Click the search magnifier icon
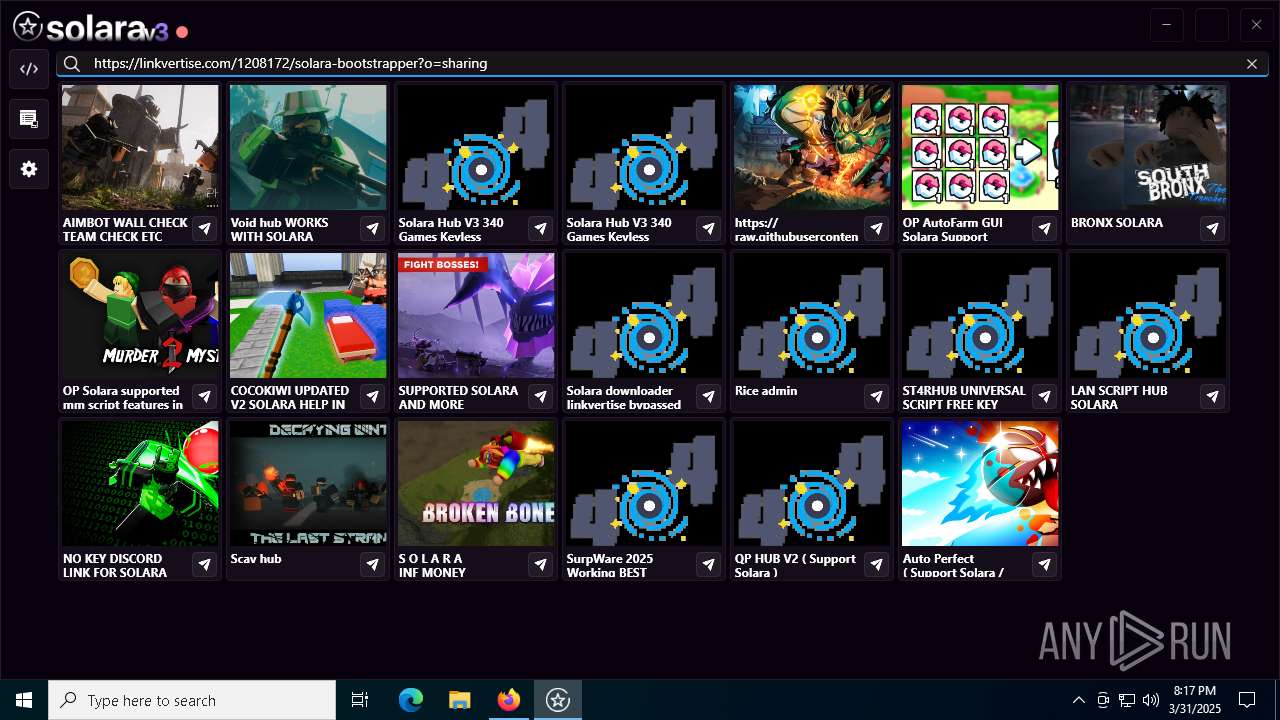 coord(72,64)
